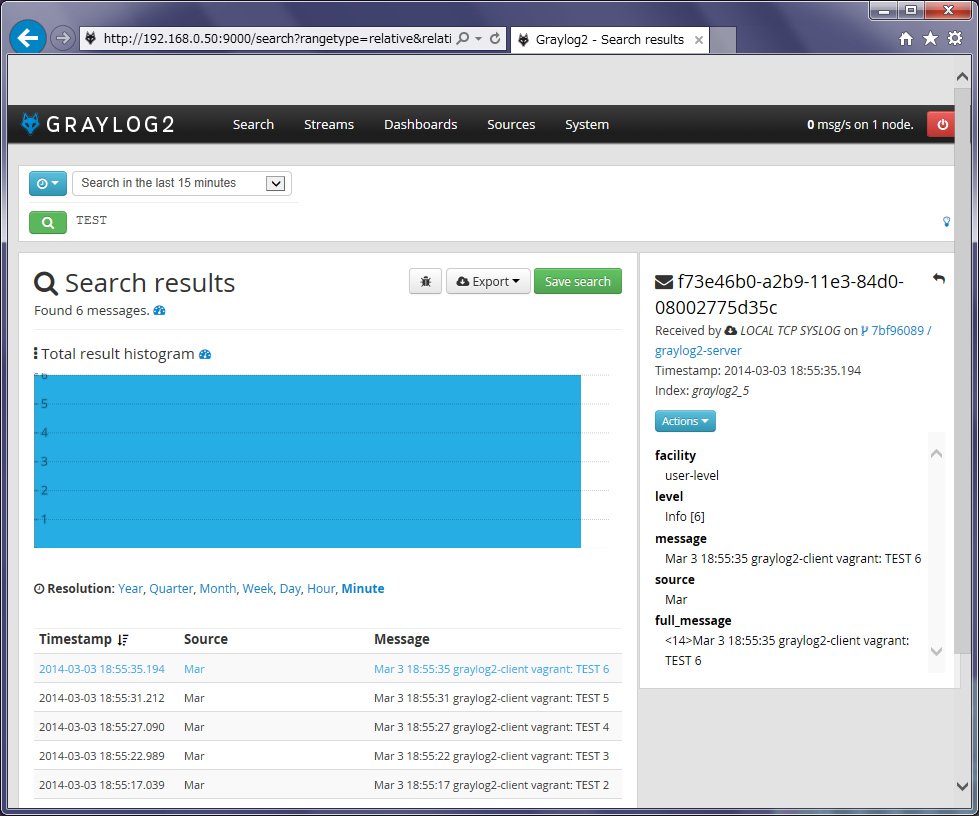This screenshot has width=979, height=816.
Task: Set histogram resolution to Day
Action: [290, 589]
